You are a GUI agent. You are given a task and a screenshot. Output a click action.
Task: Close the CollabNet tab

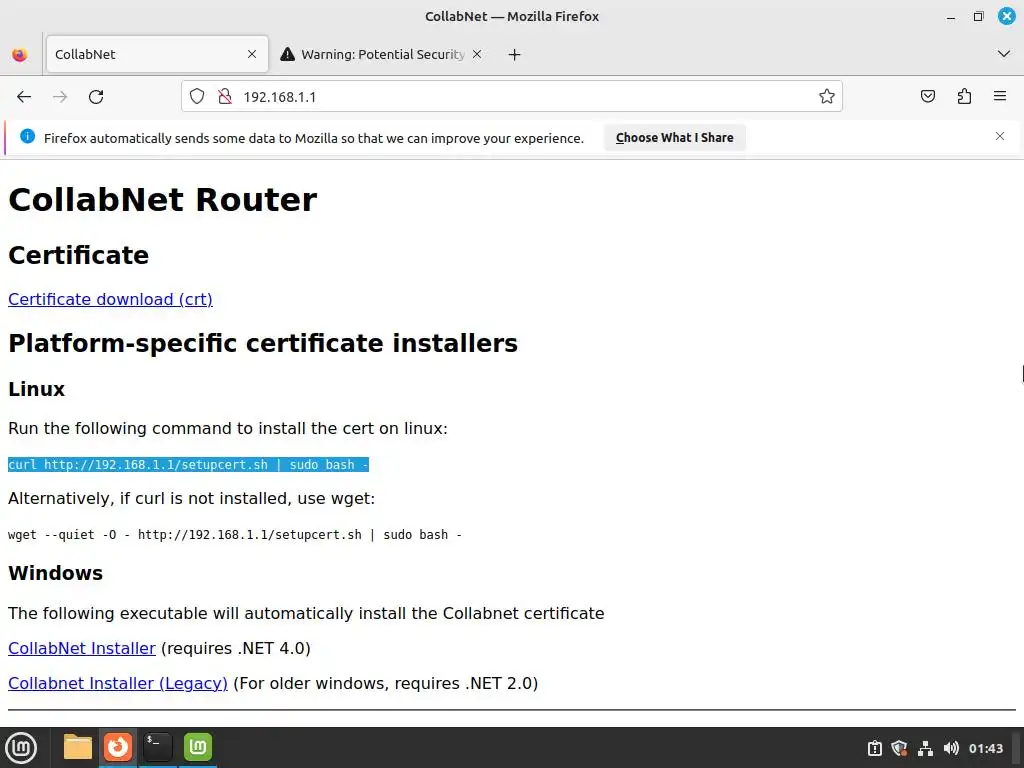coord(252,54)
